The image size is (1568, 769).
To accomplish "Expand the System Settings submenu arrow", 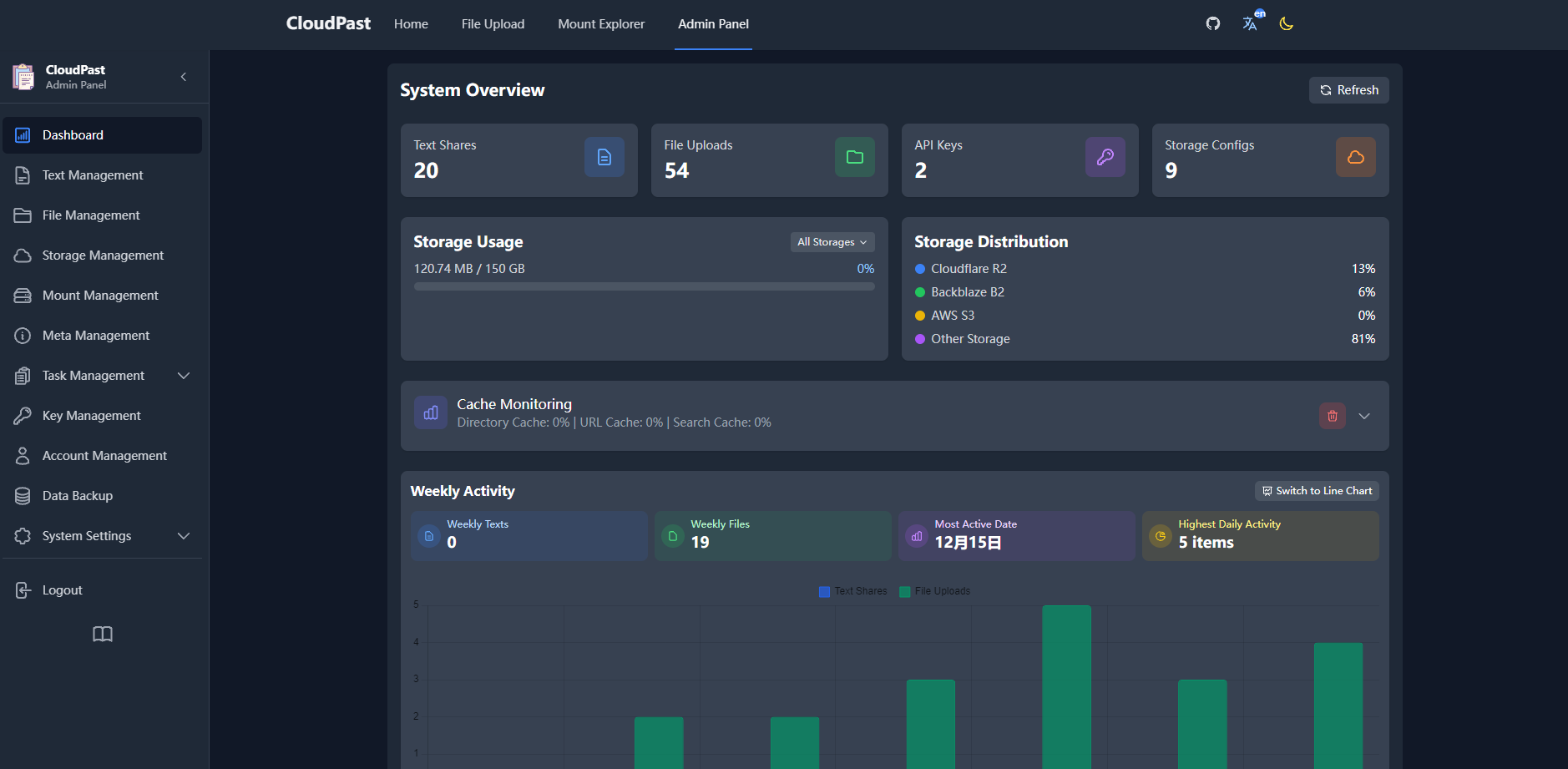I will pyautogui.click(x=184, y=536).
